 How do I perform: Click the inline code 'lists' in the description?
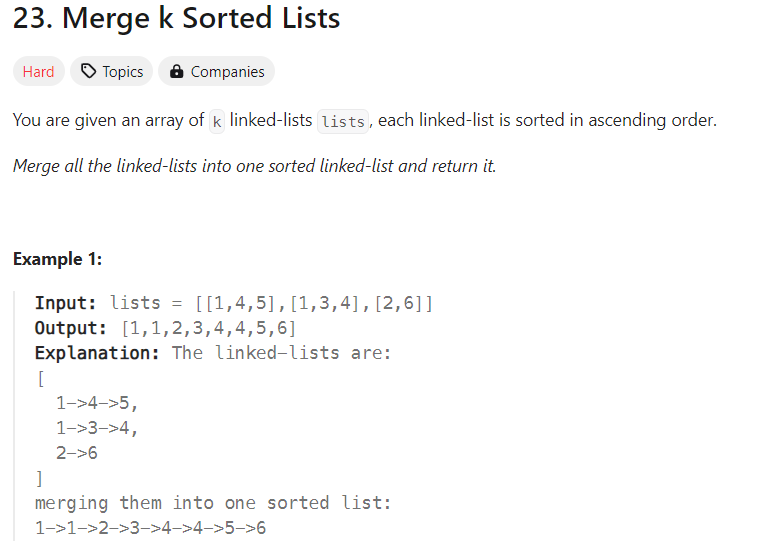pos(342,121)
